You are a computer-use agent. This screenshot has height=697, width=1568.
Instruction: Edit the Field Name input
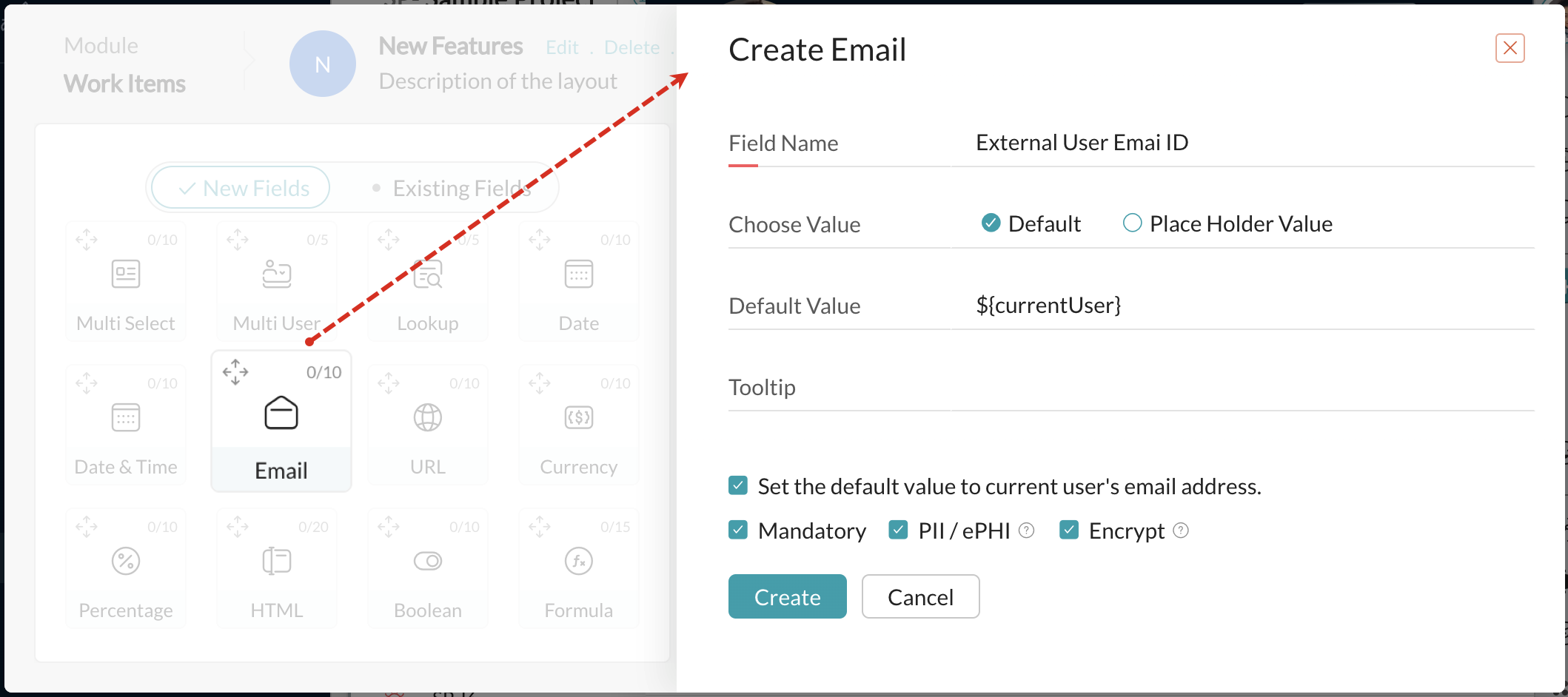coord(1242,143)
